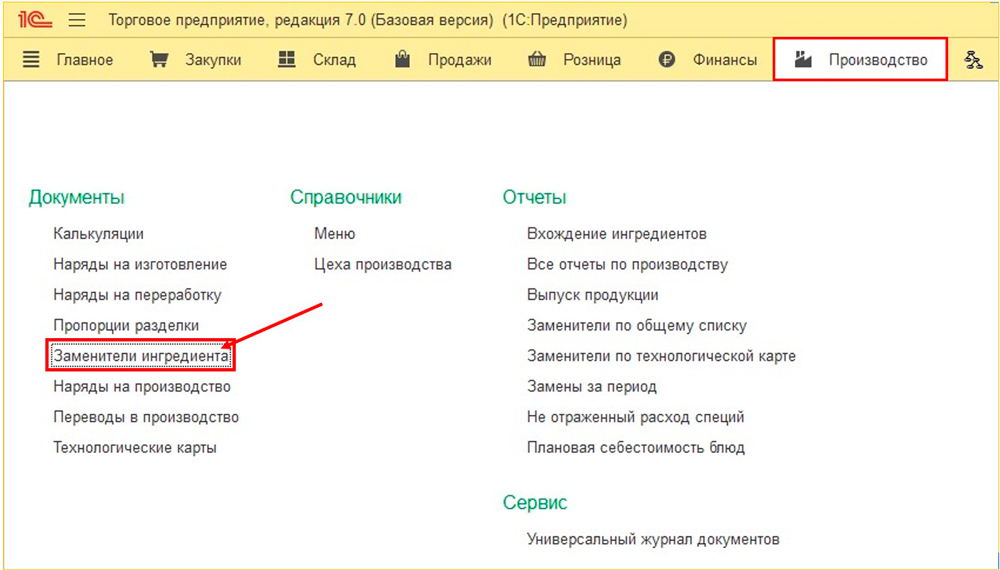Open the Главное section
The height and width of the screenshot is (570, 1000).
[84, 60]
